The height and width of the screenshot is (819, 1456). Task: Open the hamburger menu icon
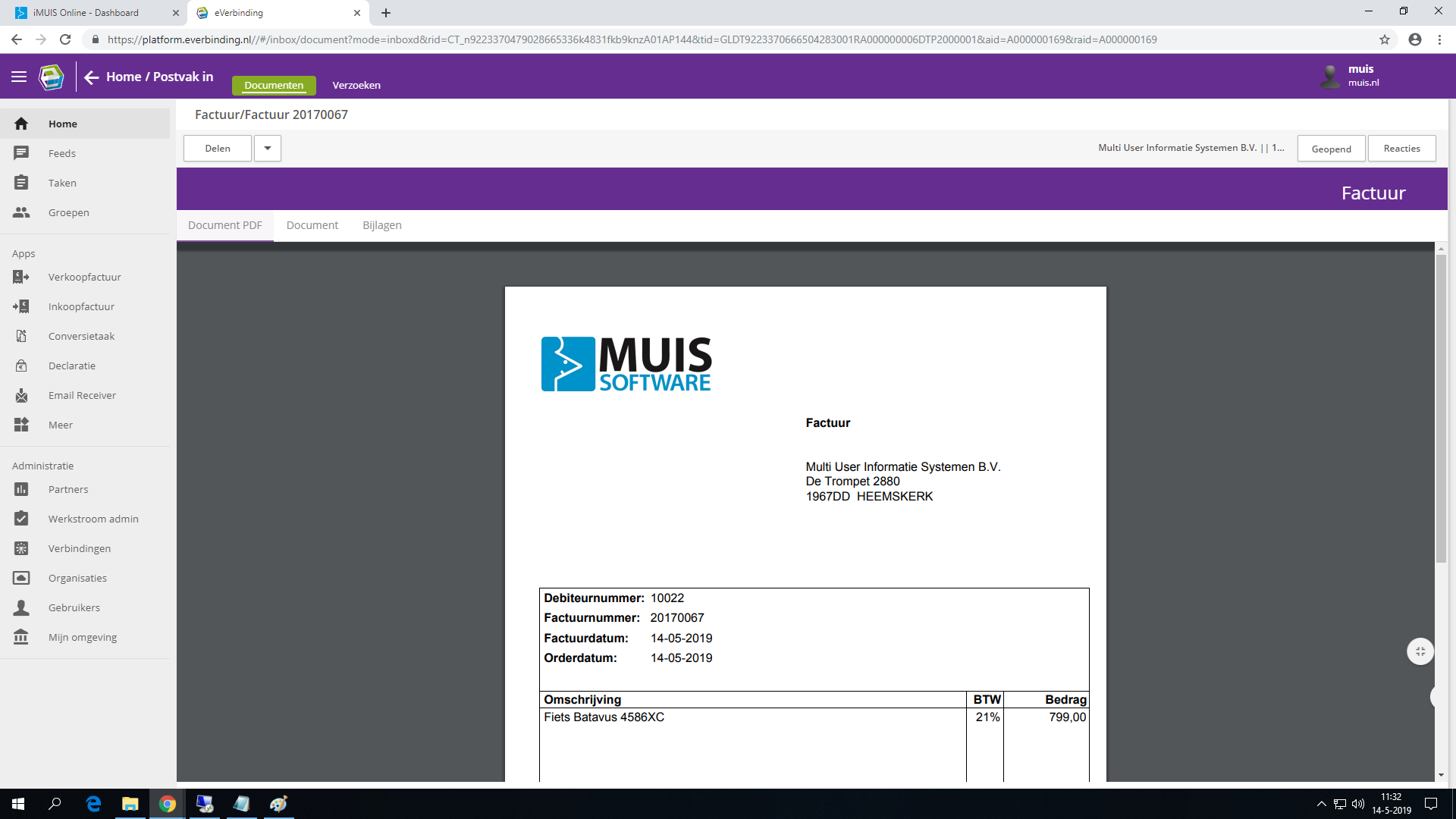point(19,77)
